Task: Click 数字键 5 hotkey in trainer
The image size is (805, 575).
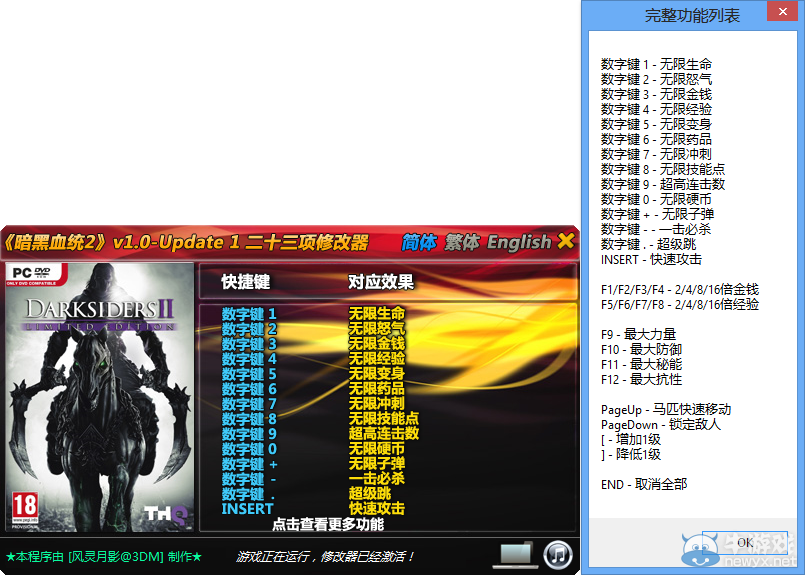Action: pyautogui.click(x=249, y=374)
